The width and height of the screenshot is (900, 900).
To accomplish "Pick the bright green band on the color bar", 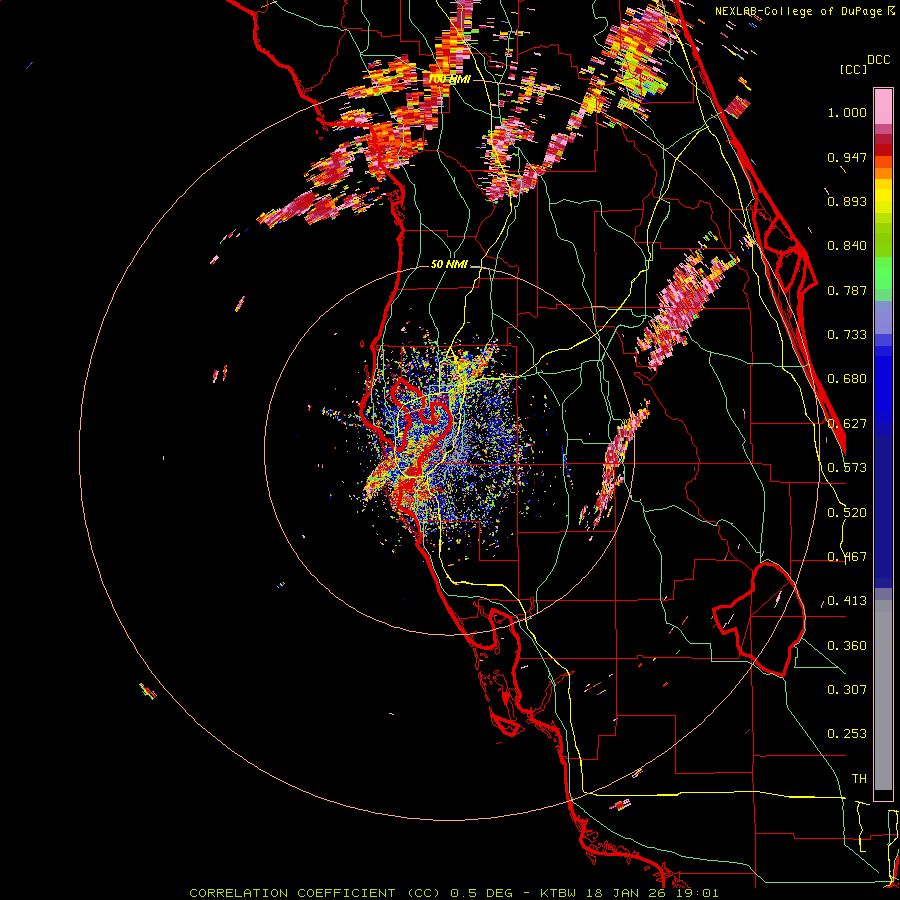I will pyautogui.click(x=883, y=273).
